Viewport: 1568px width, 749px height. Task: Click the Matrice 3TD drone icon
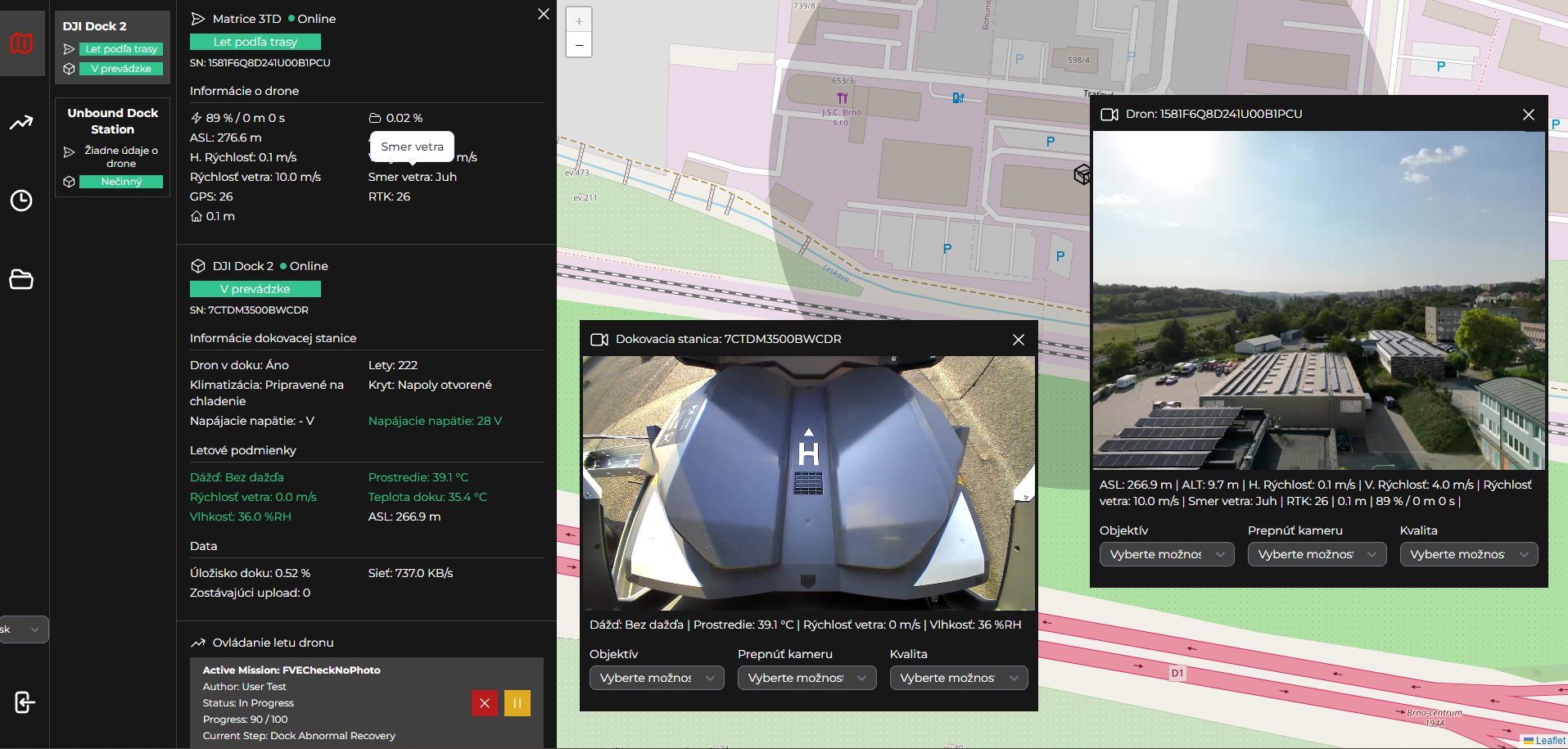[198, 19]
